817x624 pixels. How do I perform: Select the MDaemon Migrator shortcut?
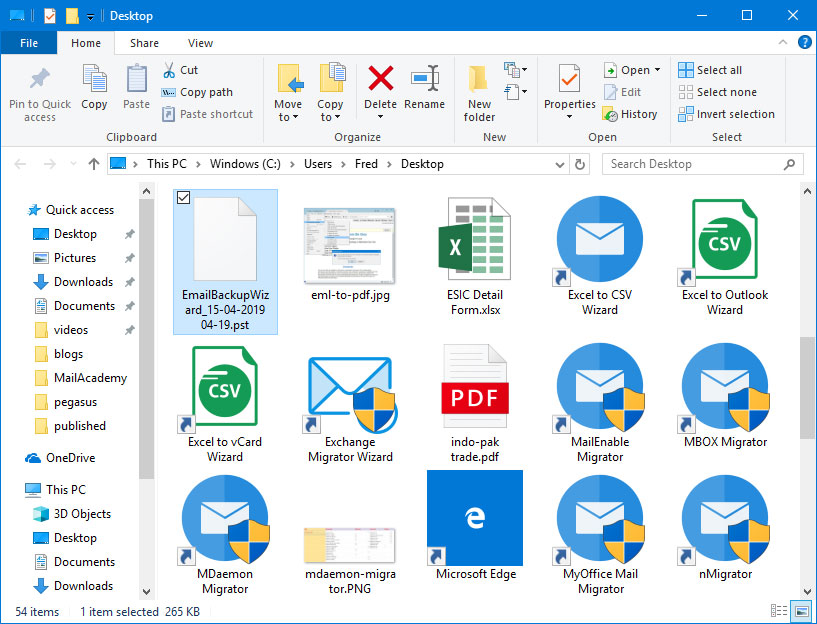coord(225,534)
